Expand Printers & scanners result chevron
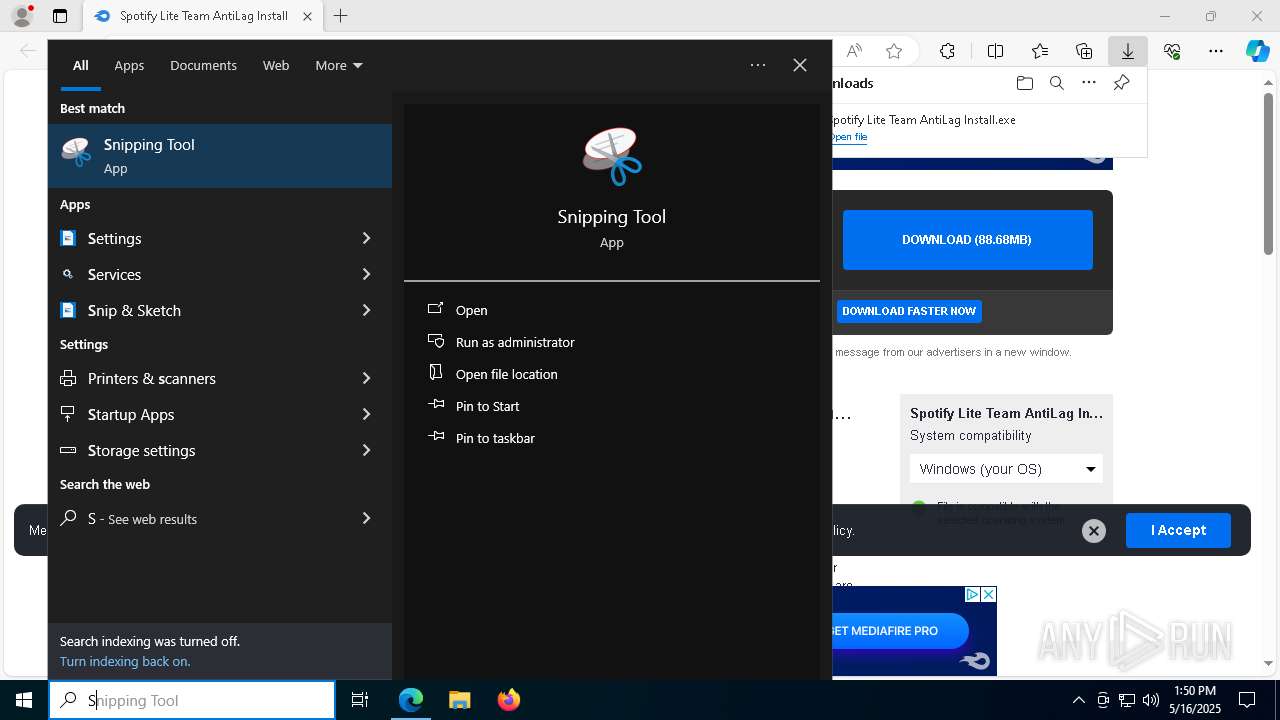Viewport: 1280px width, 720px height. (x=366, y=378)
